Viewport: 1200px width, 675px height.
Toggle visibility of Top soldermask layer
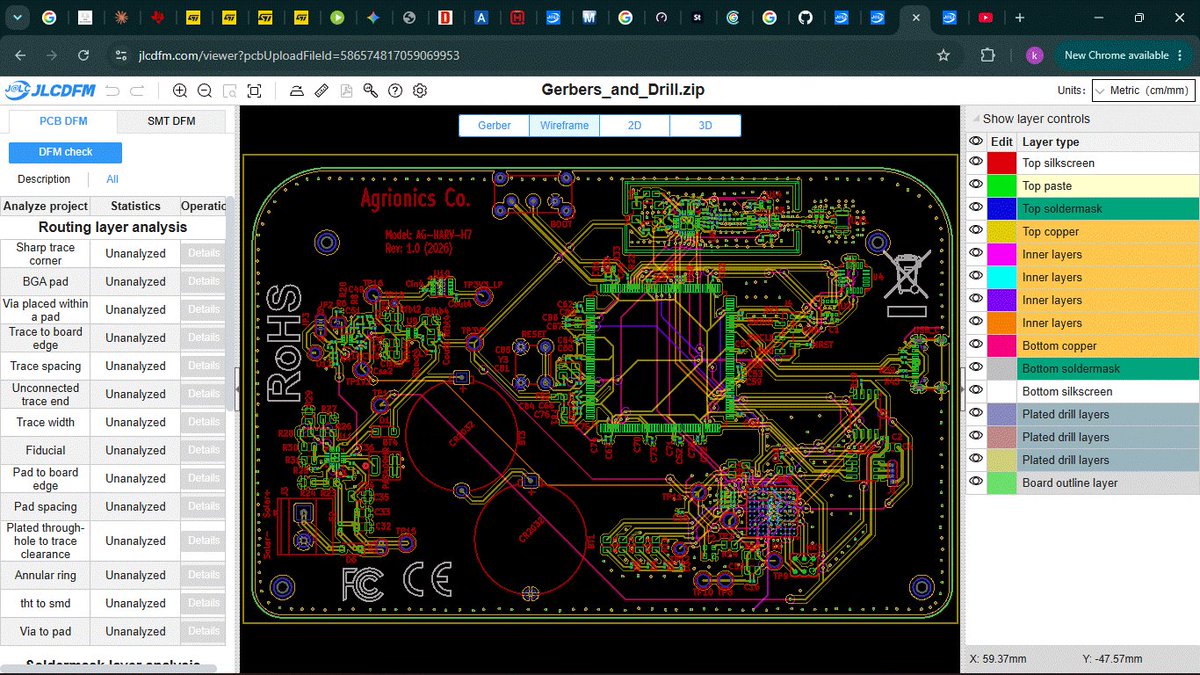click(x=975, y=208)
